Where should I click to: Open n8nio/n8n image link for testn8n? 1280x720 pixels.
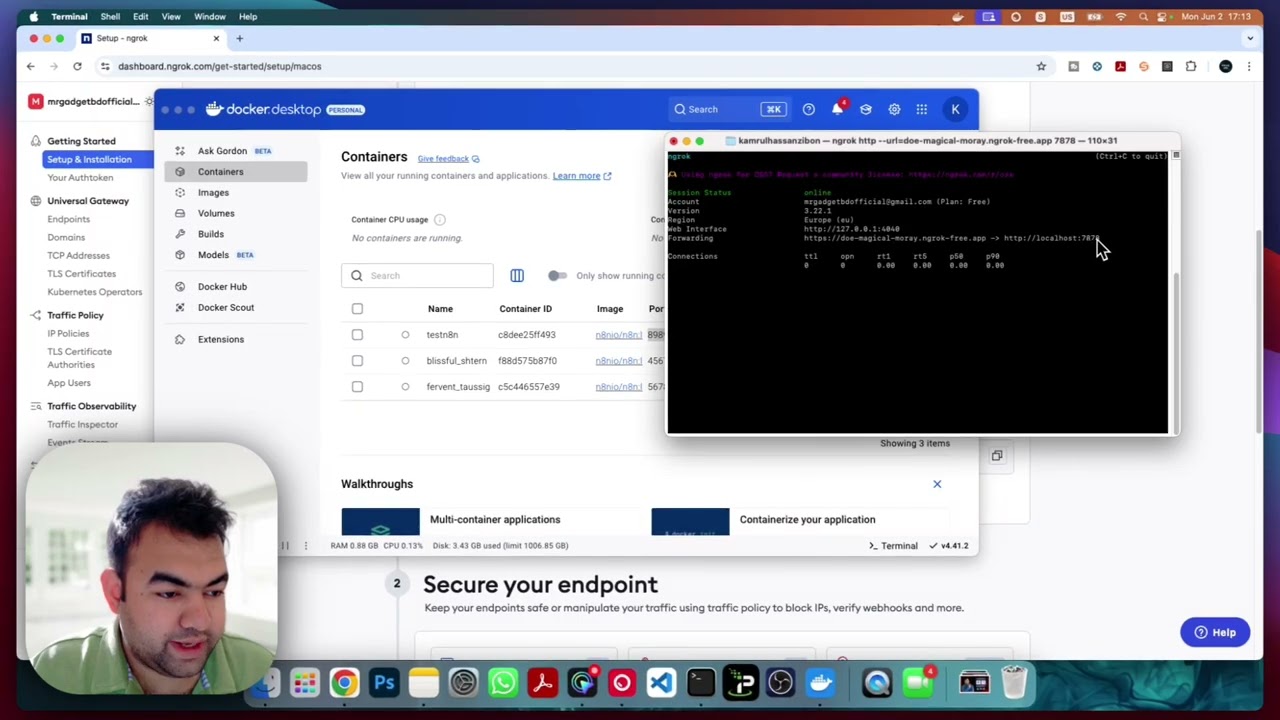[x=618, y=335]
